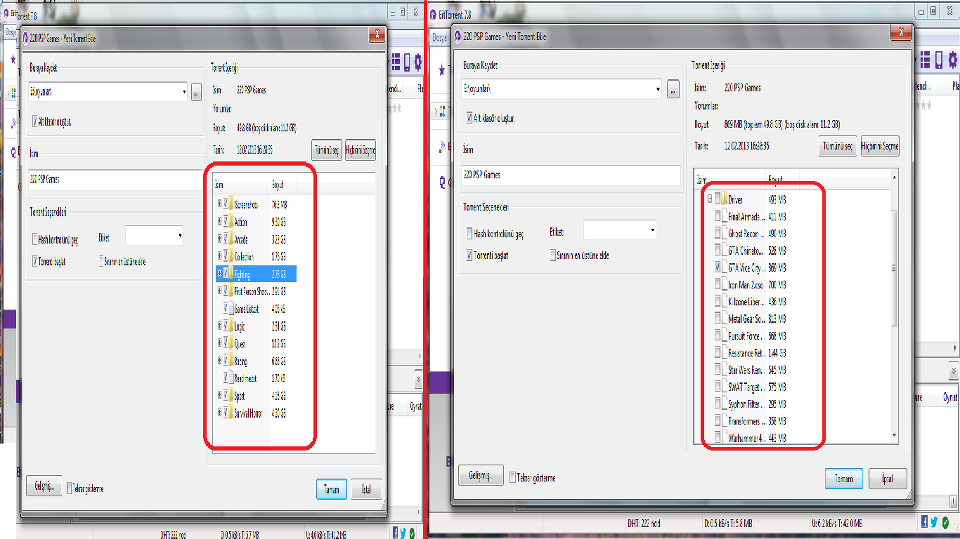Uncheck the Quest folder checkbox
960x539 pixels.
coord(225,343)
